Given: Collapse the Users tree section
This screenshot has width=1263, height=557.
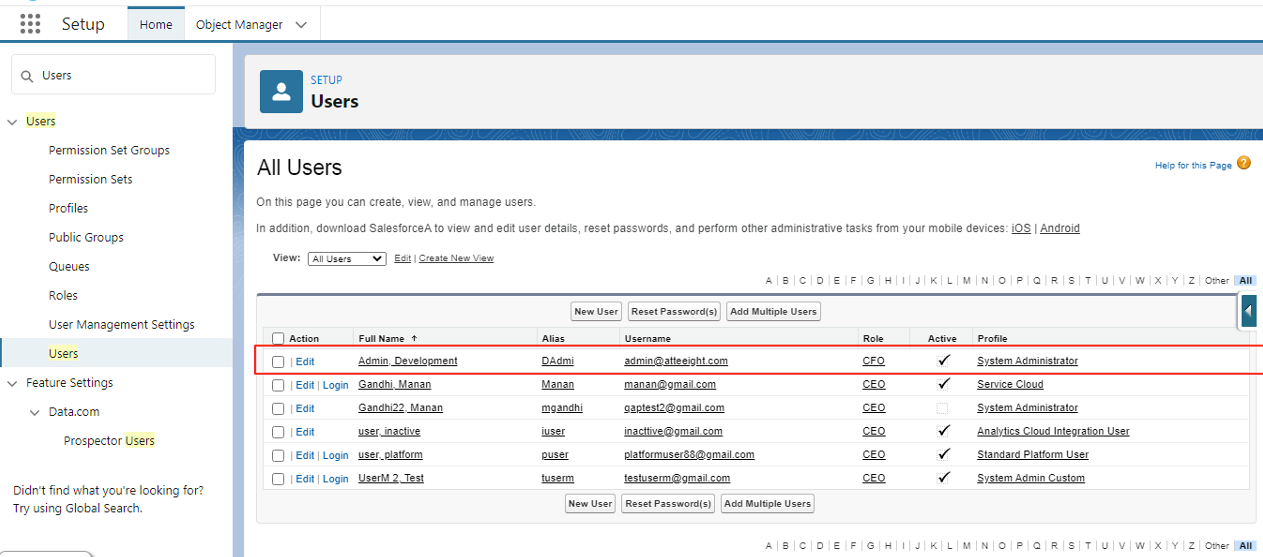Looking at the screenshot, I should (12, 122).
